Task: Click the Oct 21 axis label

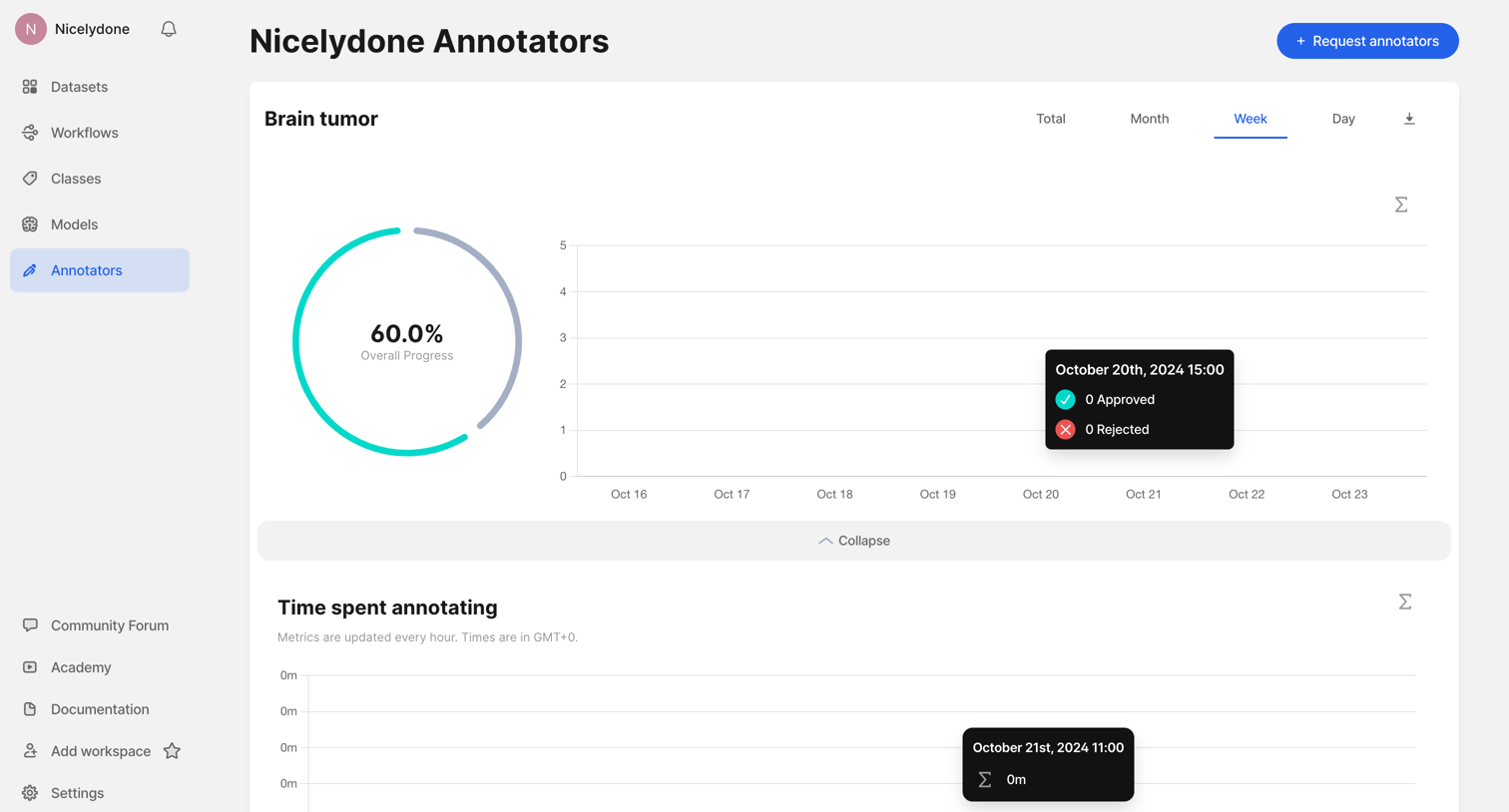Action: pyautogui.click(x=1144, y=494)
